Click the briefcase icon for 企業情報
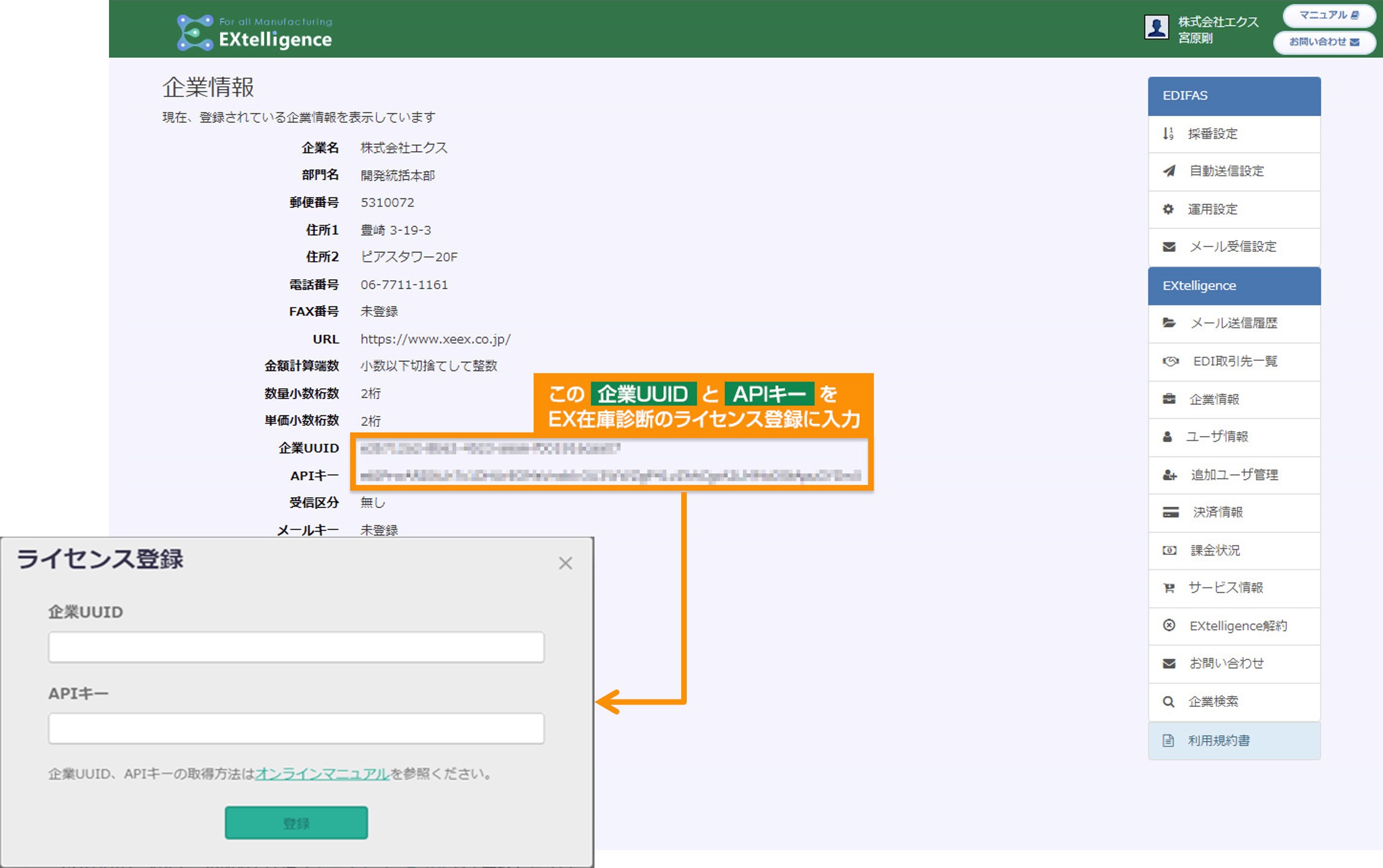The height and width of the screenshot is (868, 1383). (x=1169, y=398)
